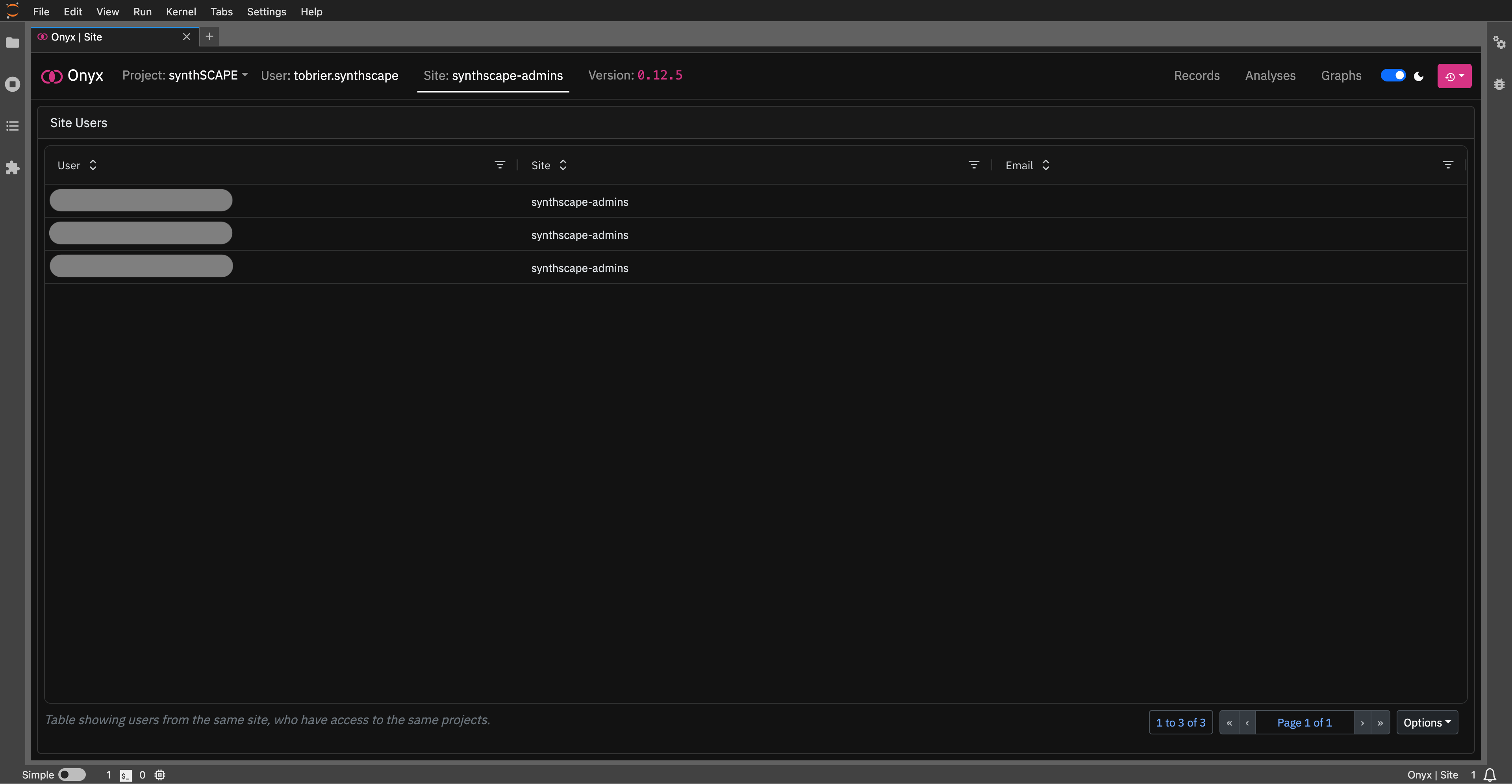Open the Settings menu
This screenshot has width=1512, height=784.
[267, 12]
